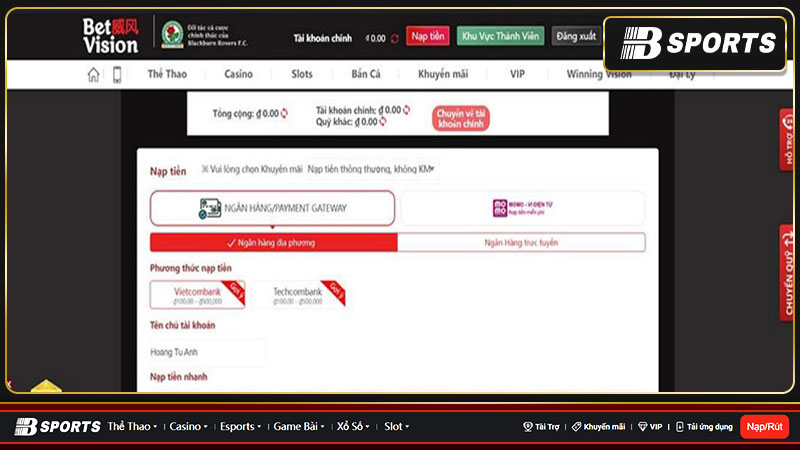Refresh Quỹ khác balance icon
The image size is (800, 450).
383,121
